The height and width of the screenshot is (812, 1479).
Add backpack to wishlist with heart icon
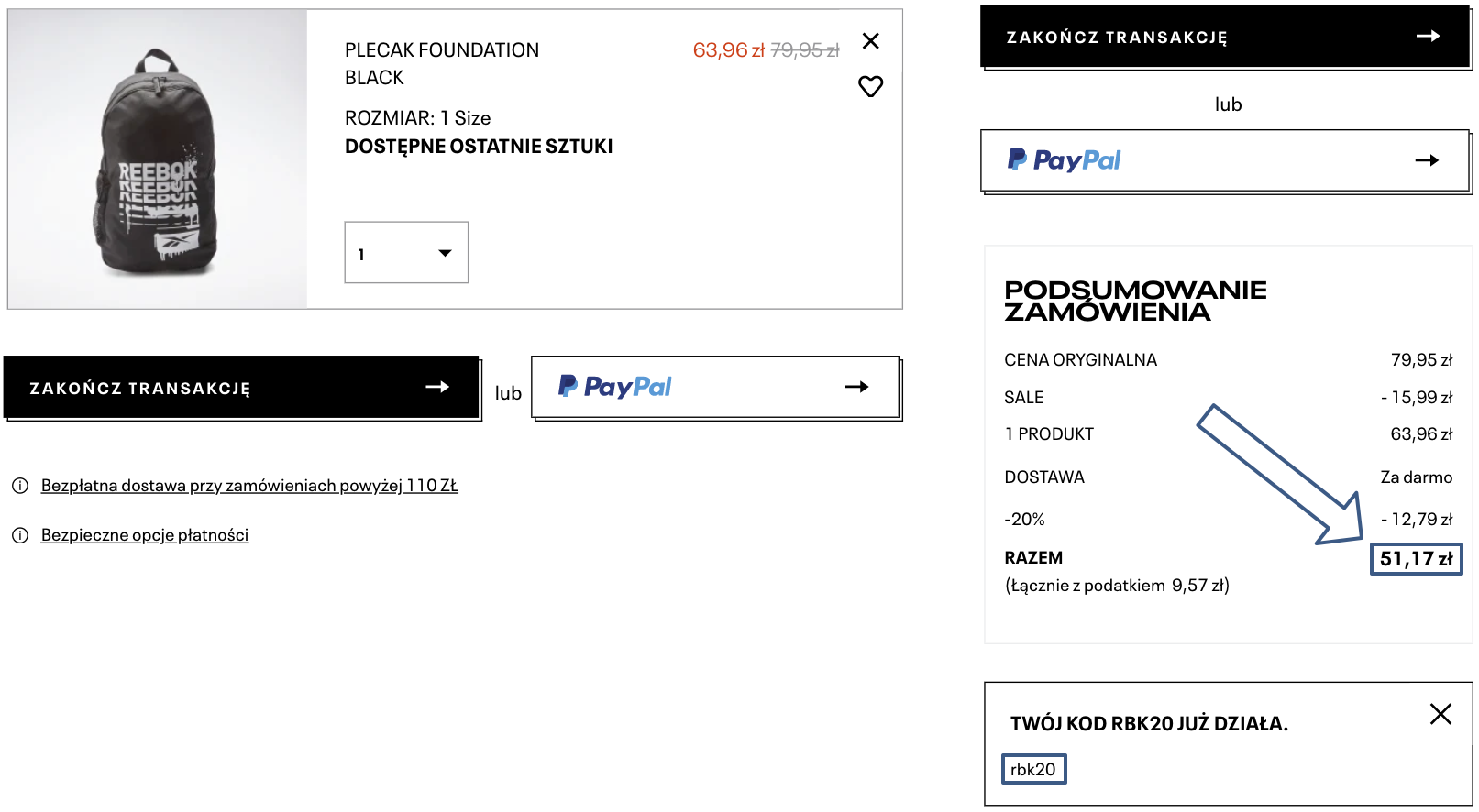870,86
